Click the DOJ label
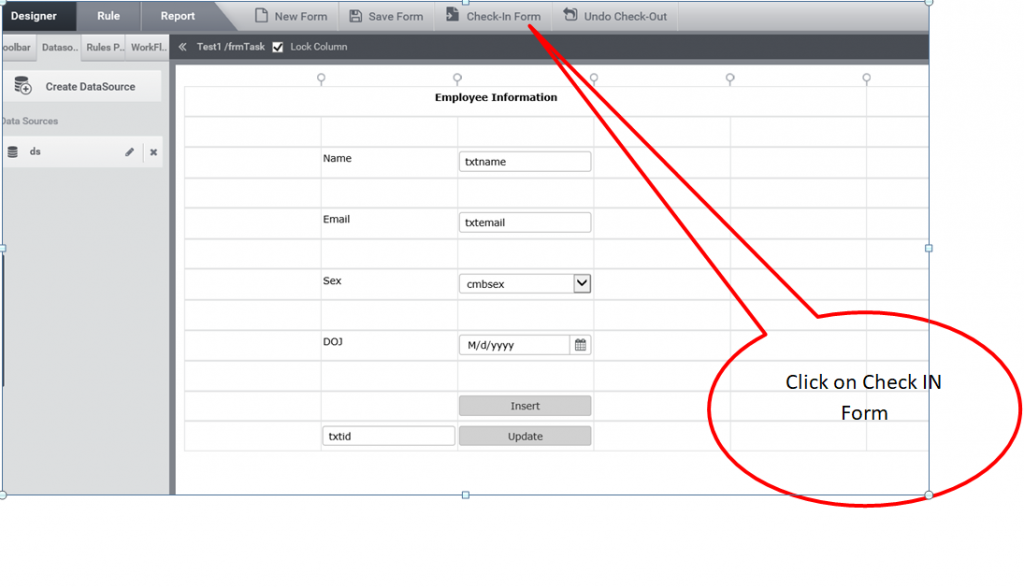This screenshot has height=588, width=1024. pos(332,341)
